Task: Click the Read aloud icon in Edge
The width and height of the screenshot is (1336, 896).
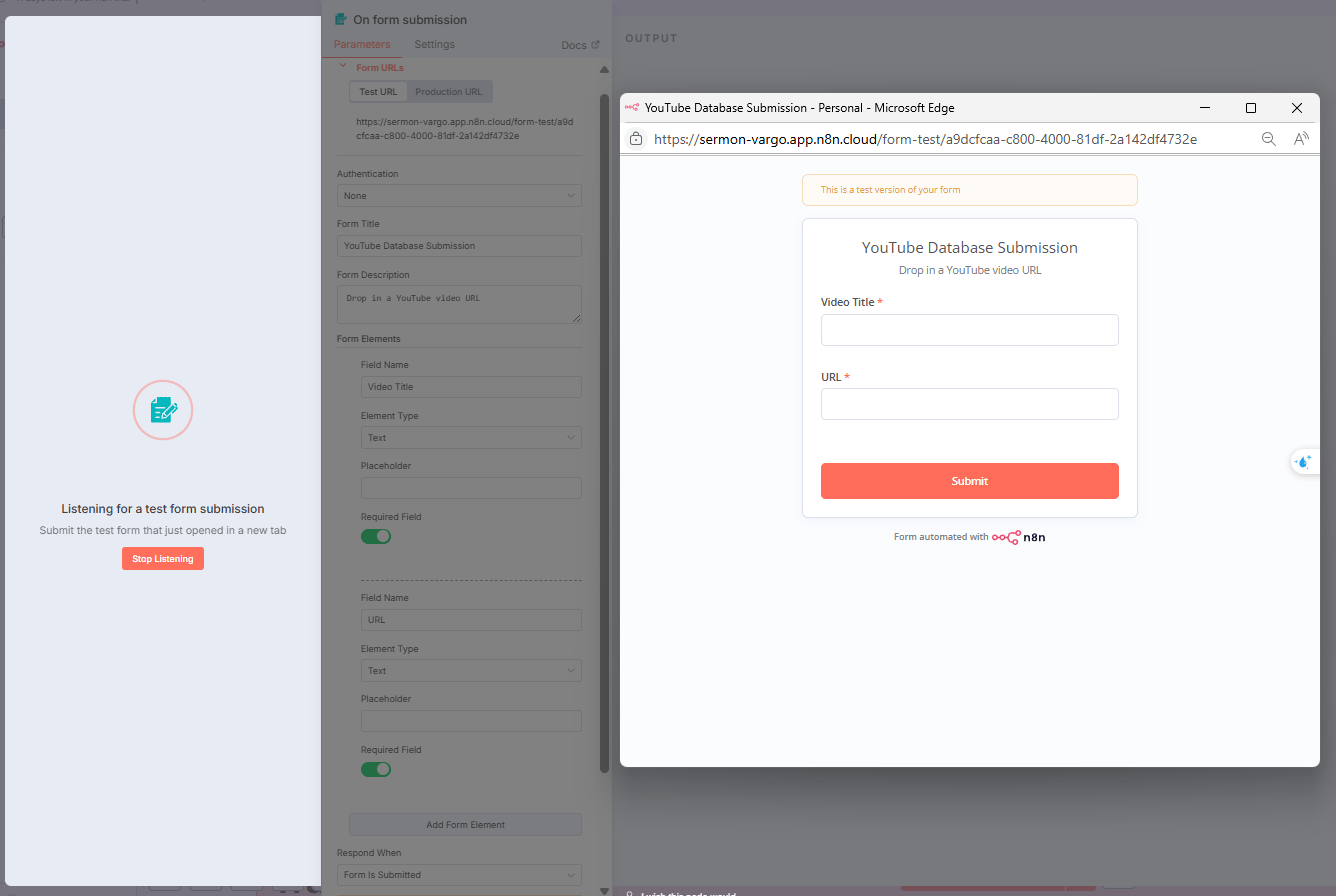Action: (x=1301, y=139)
